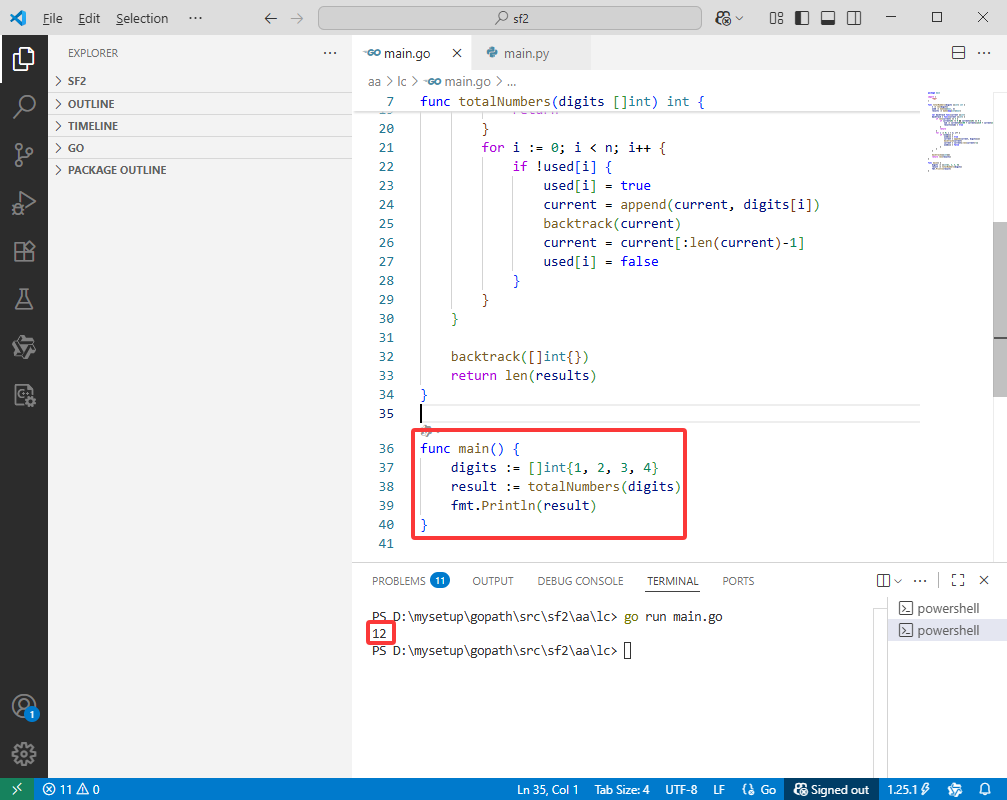The width and height of the screenshot is (1007, 800).
Task: Open the File menu
Action: 52,18
